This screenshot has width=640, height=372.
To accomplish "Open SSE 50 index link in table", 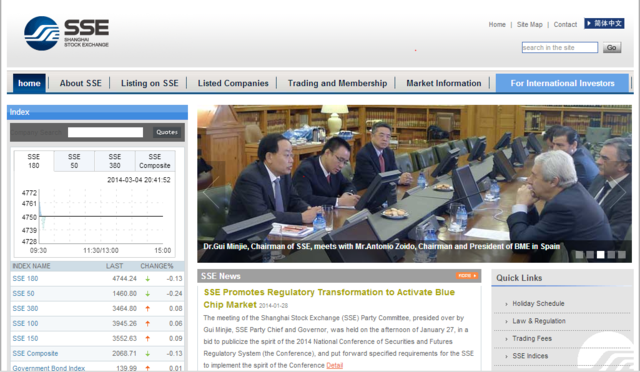I will pyautogui.click(x=23, y=294).
